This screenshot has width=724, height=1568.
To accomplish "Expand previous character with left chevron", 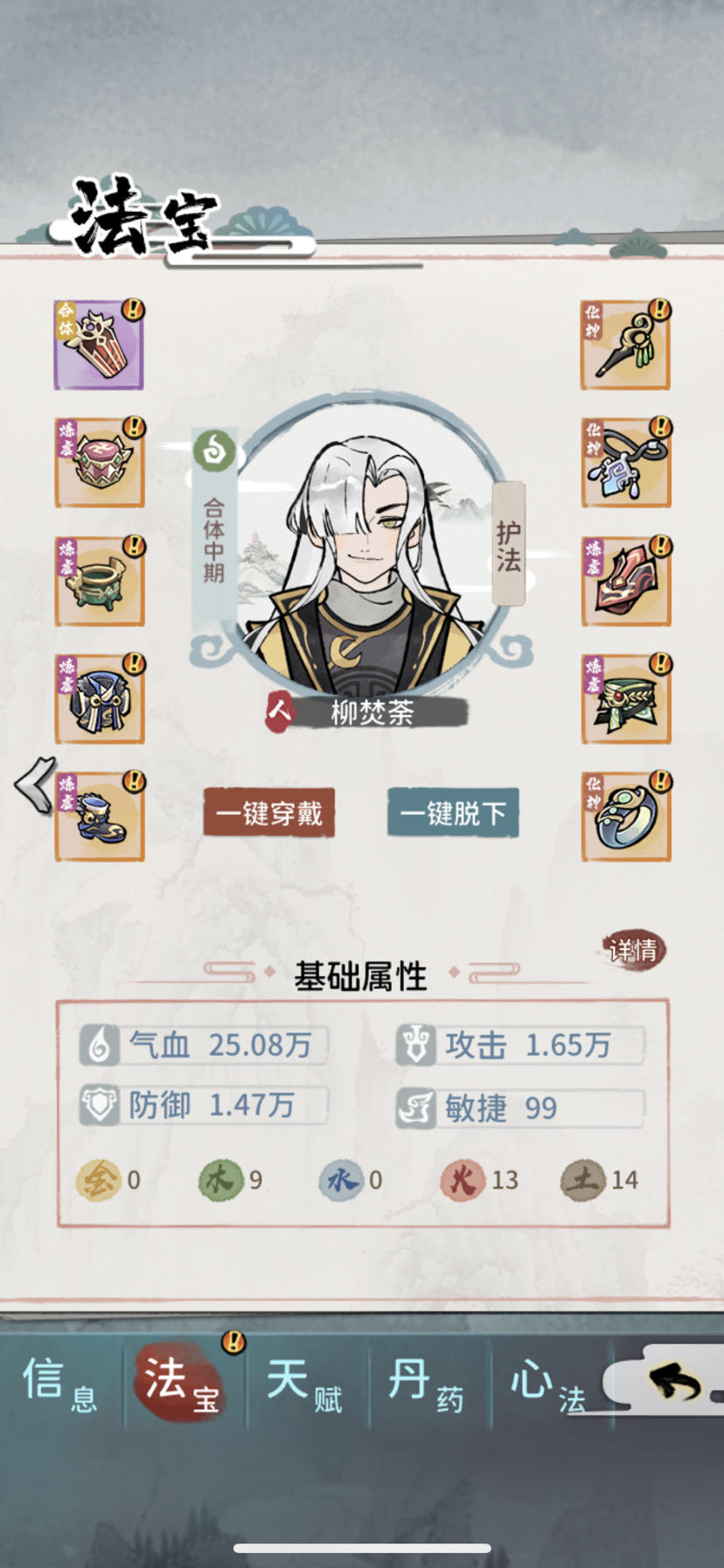I will click(x=35, y=785).
